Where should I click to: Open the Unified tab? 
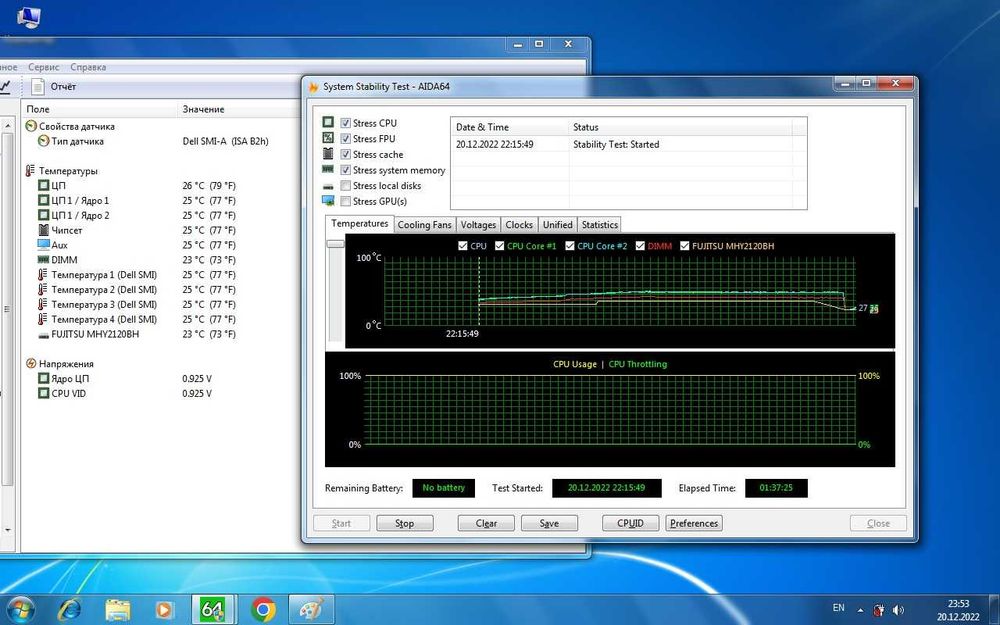click(x=557, y=225)
